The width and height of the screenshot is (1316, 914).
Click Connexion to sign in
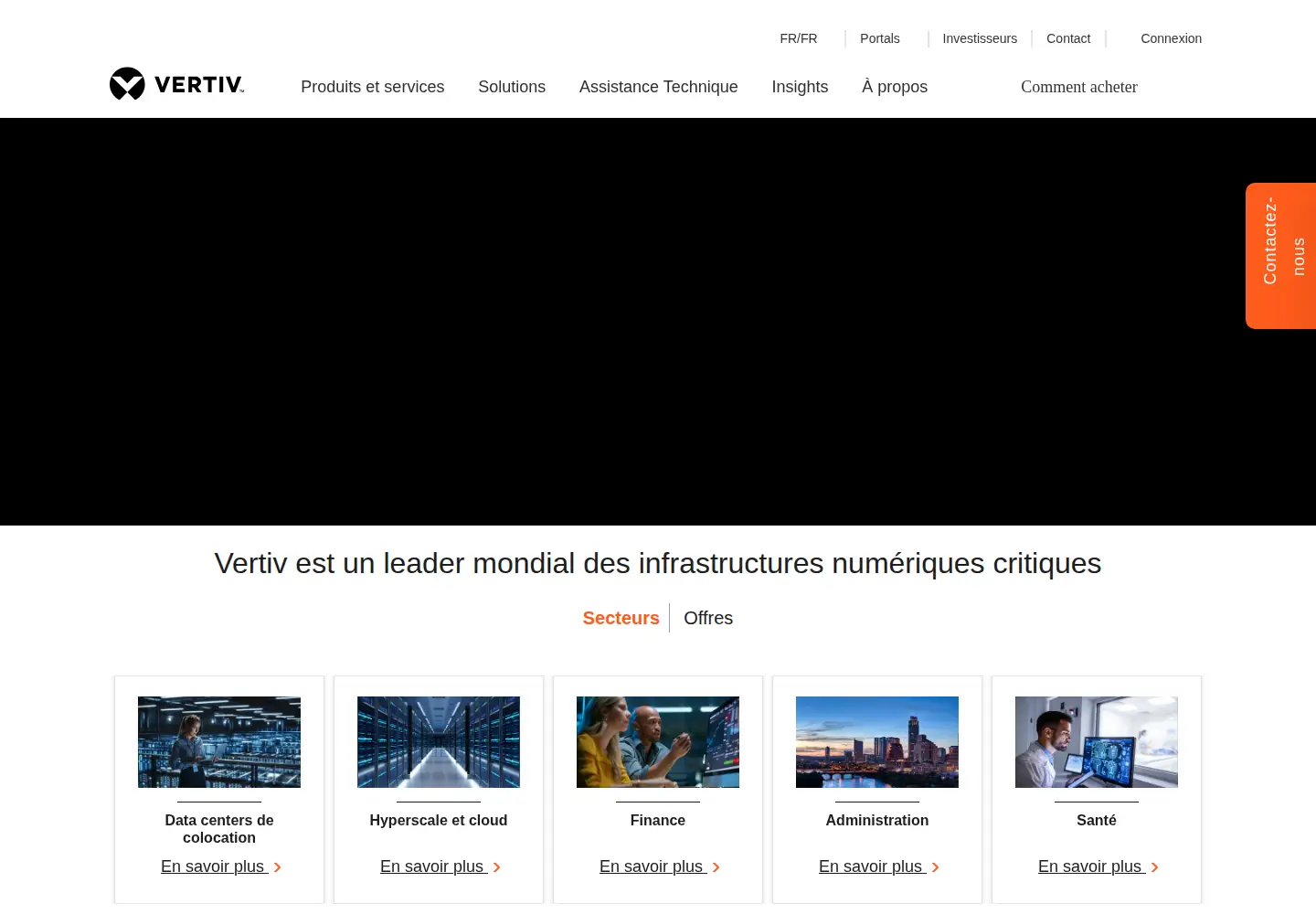(1172, 38)
